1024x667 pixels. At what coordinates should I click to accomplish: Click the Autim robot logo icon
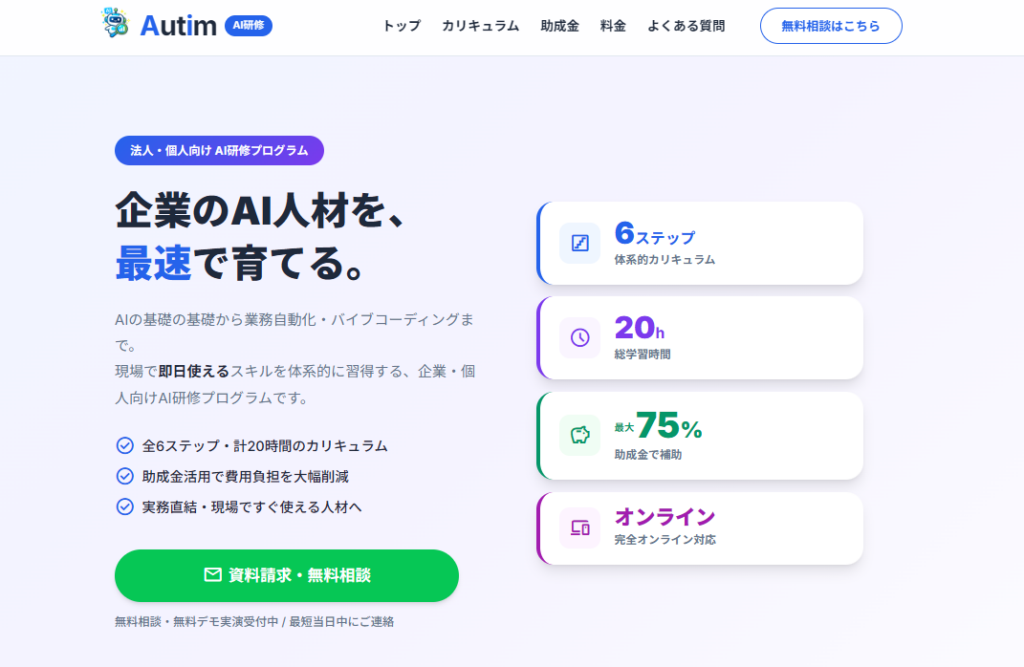tap(115, 24)
